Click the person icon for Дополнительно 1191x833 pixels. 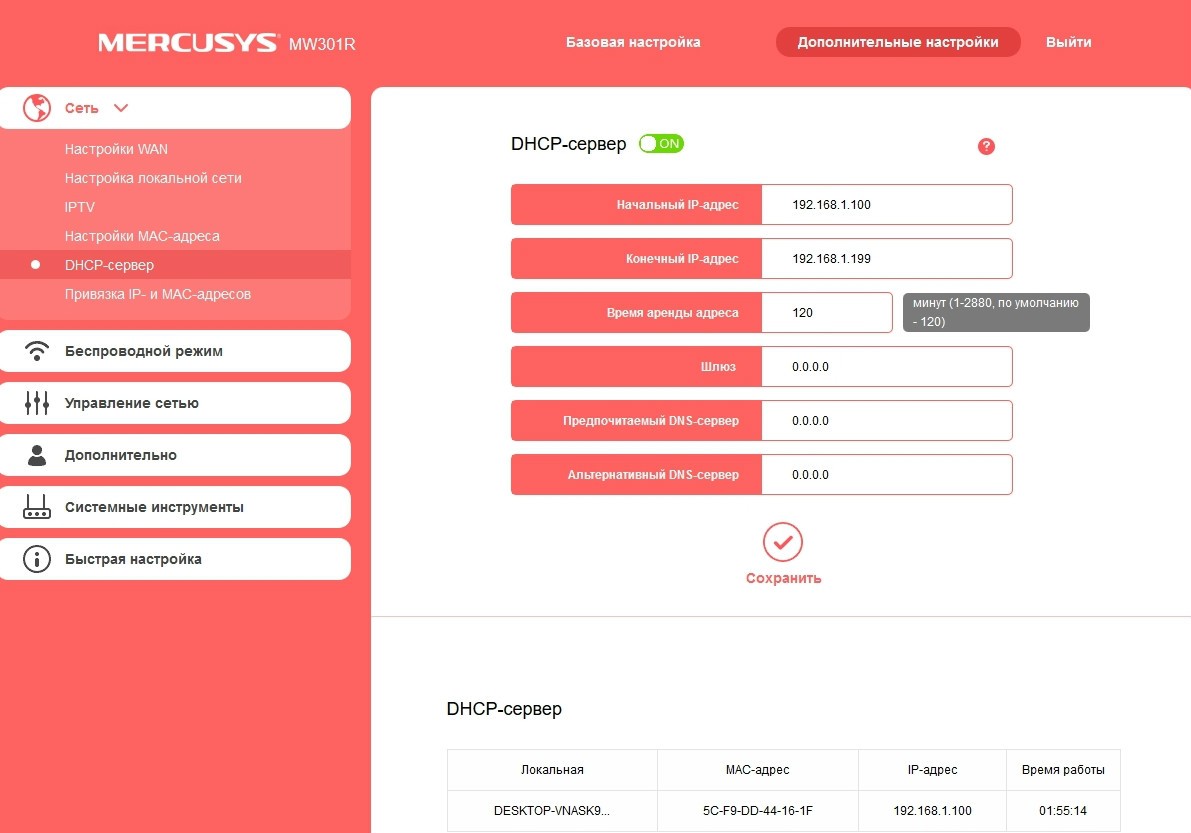[x=37, y=455]
